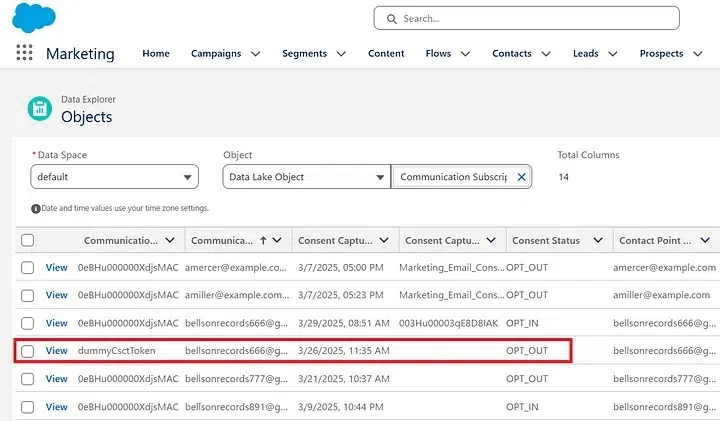720x421 pixels.
Task: Click the search magnifier icon
Action: tap(391, 19)
